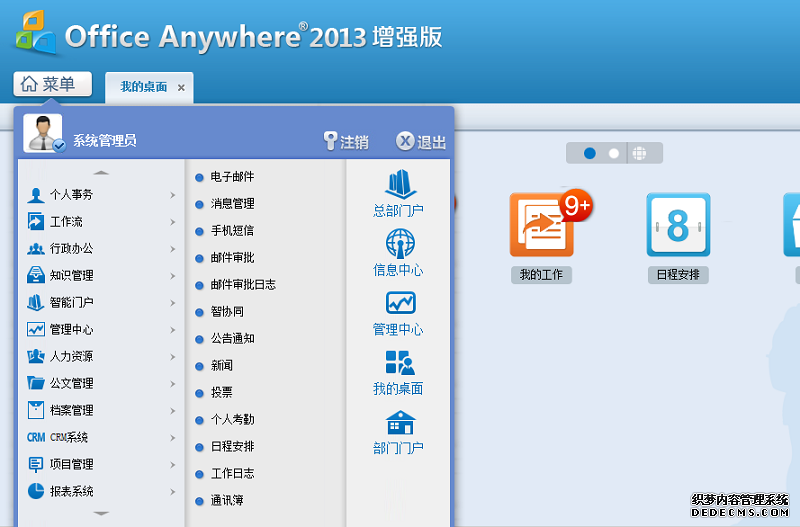Expand the 个人事务 submenu arrow
Image resolution: width=800 pixels, height=527 pixels.
[x=172, y=195]
